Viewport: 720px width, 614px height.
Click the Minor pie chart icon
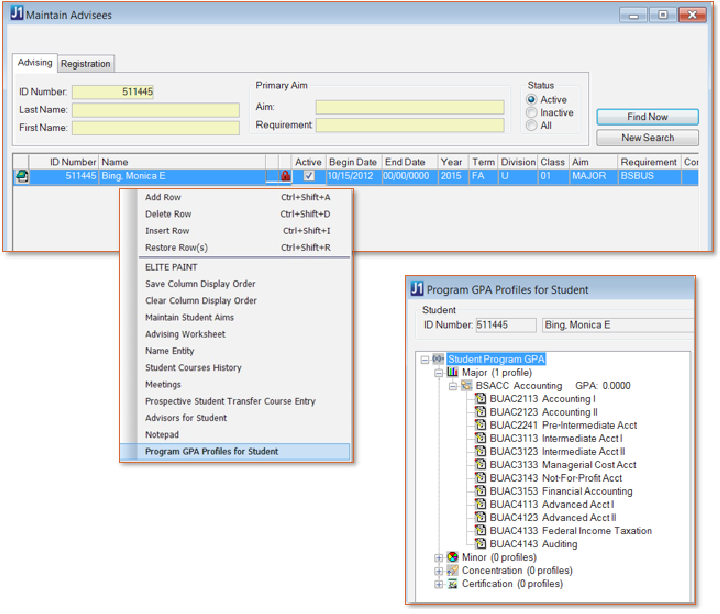click(x=452, y=557)
